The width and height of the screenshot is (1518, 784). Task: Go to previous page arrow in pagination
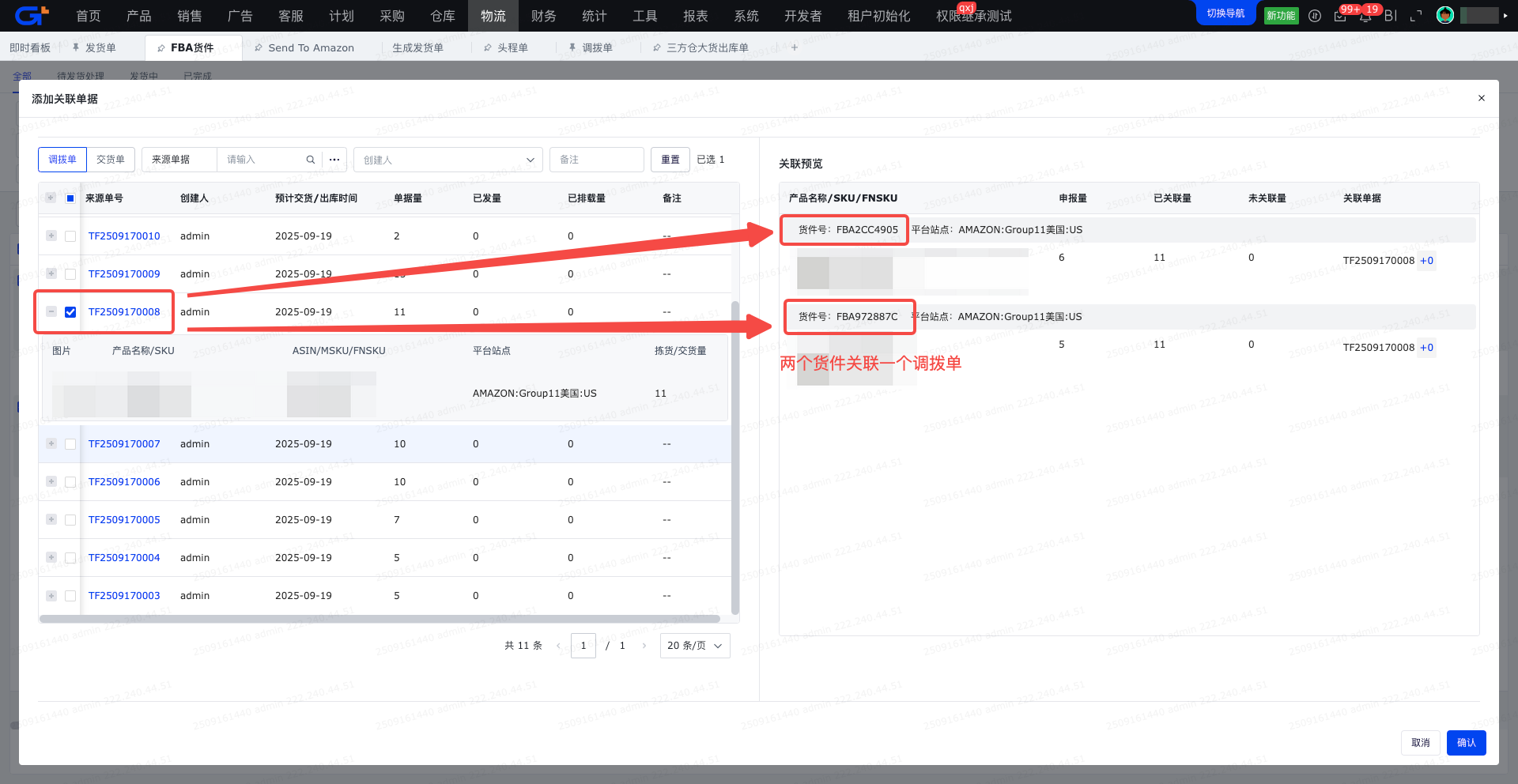(x=558, y=646)
